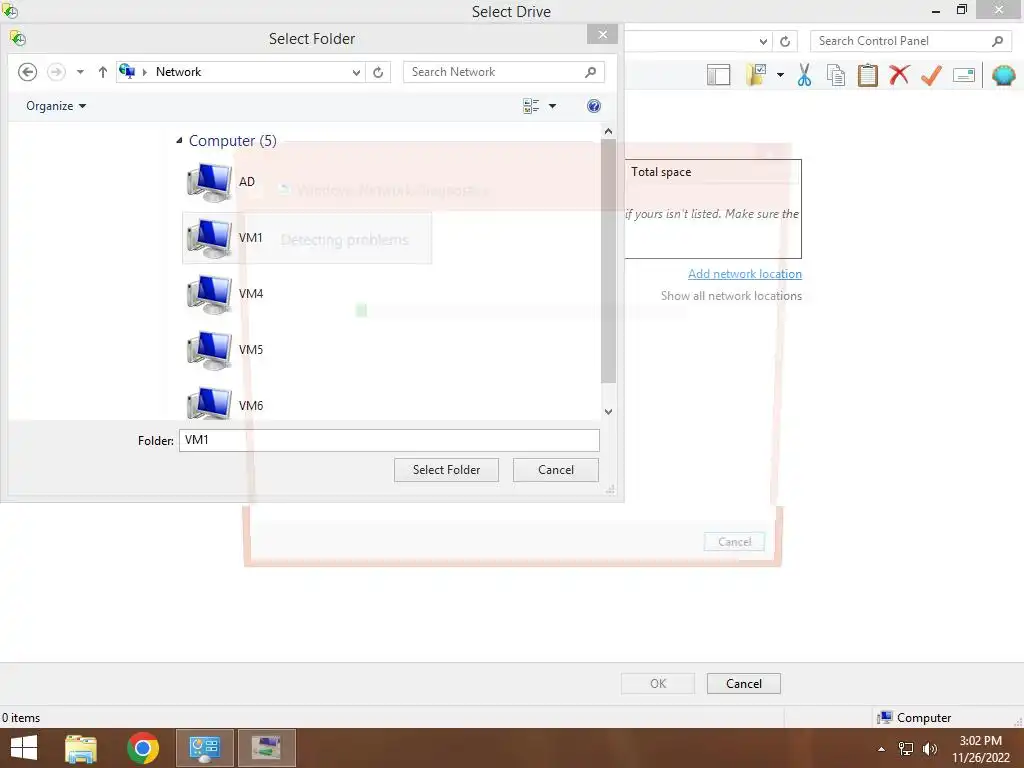Screen dimensions: 1024x768
Task: Switch to Control Panel taskbar item
Action: pyautogui.click(x=204, y=748)
